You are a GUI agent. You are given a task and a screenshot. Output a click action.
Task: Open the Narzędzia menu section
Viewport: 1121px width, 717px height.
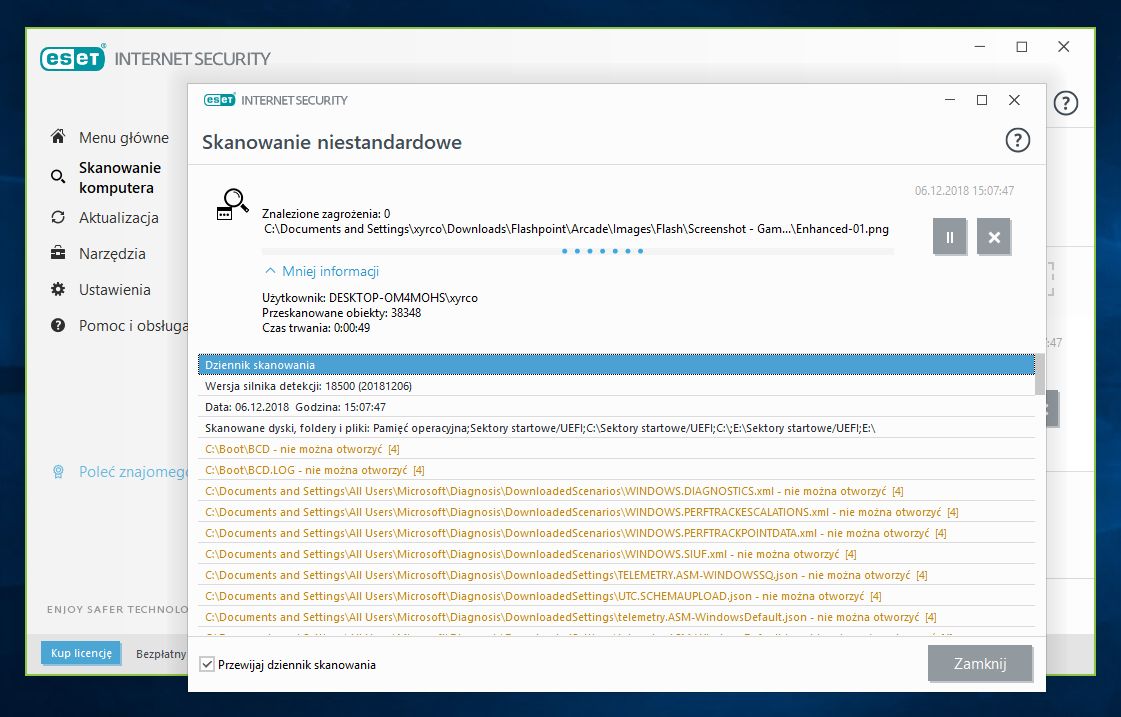[112, 254]
